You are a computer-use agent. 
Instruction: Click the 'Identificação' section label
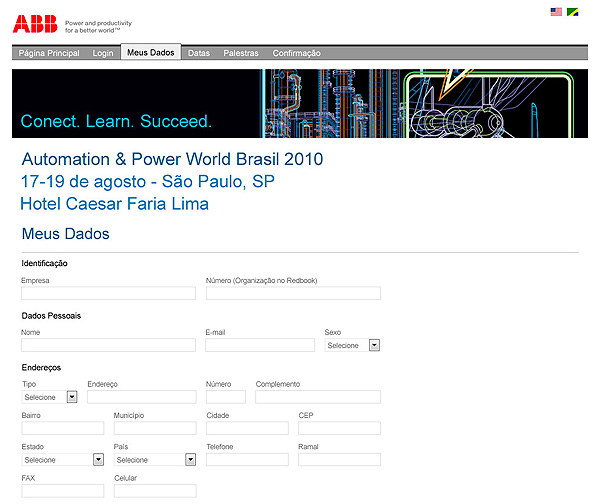pos(44,263)
